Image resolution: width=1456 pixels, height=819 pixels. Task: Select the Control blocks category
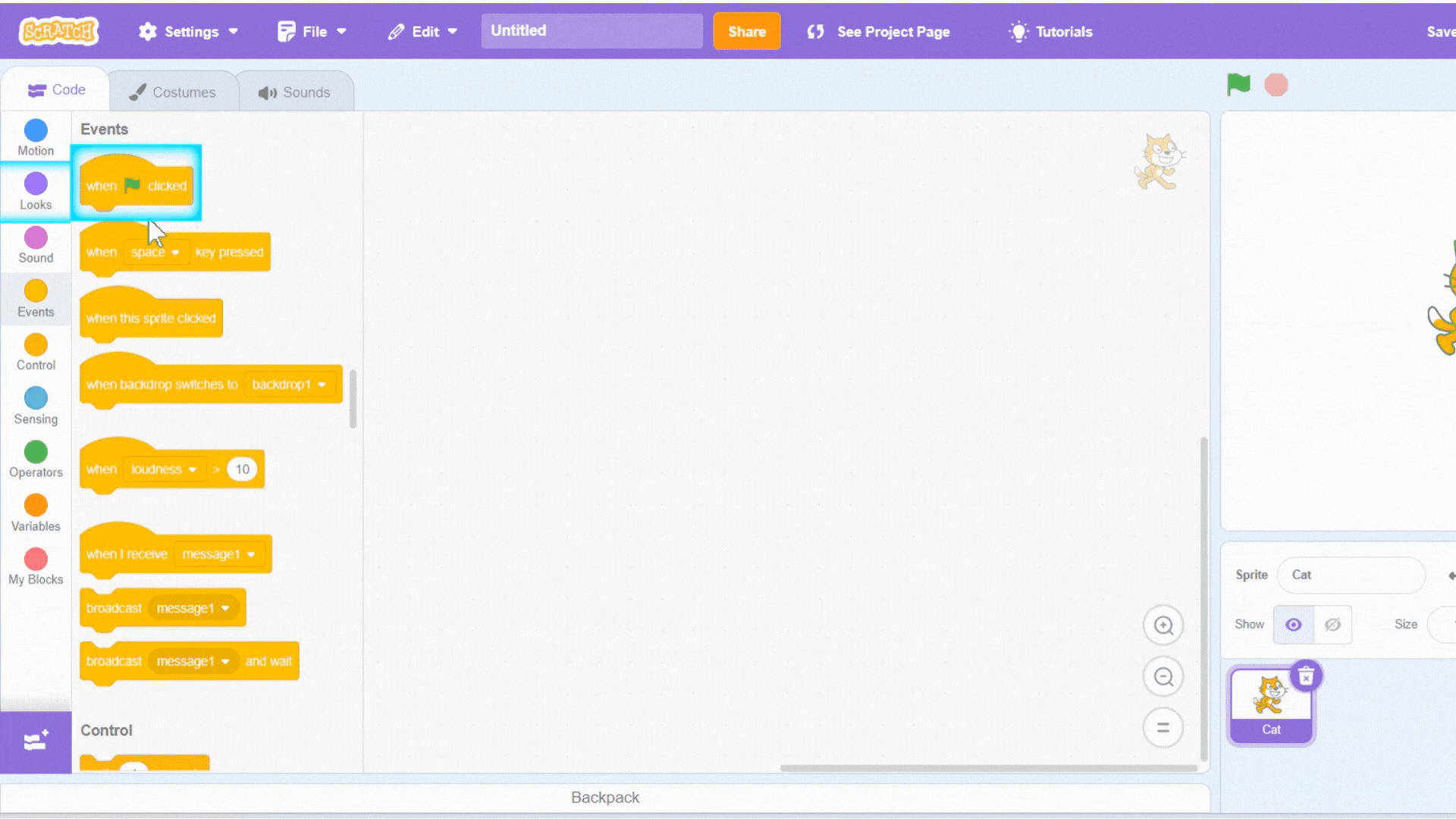pyautogui.click(x=35, y=352)
